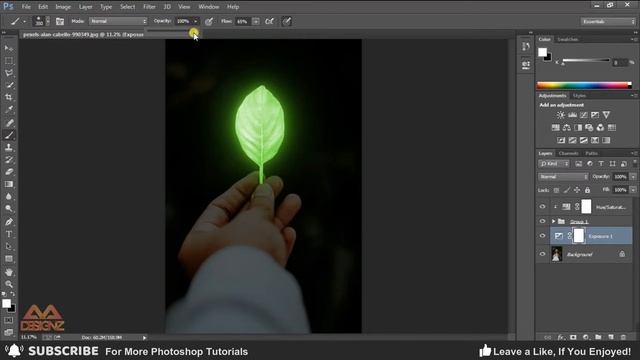This screenshot has height=360, width=640.
Task: Add a Color Balance adjustment
Action: coord(567,128)
